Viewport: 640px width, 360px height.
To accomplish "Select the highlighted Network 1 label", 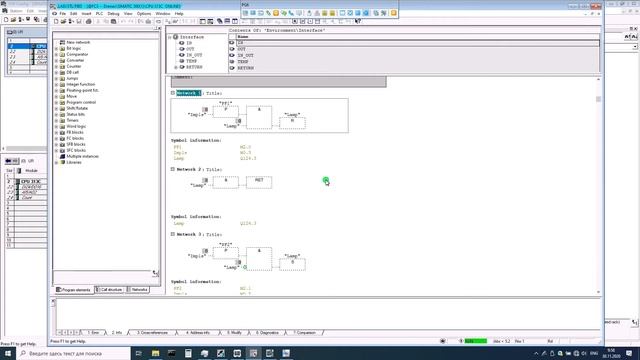I will pos(189,93).
